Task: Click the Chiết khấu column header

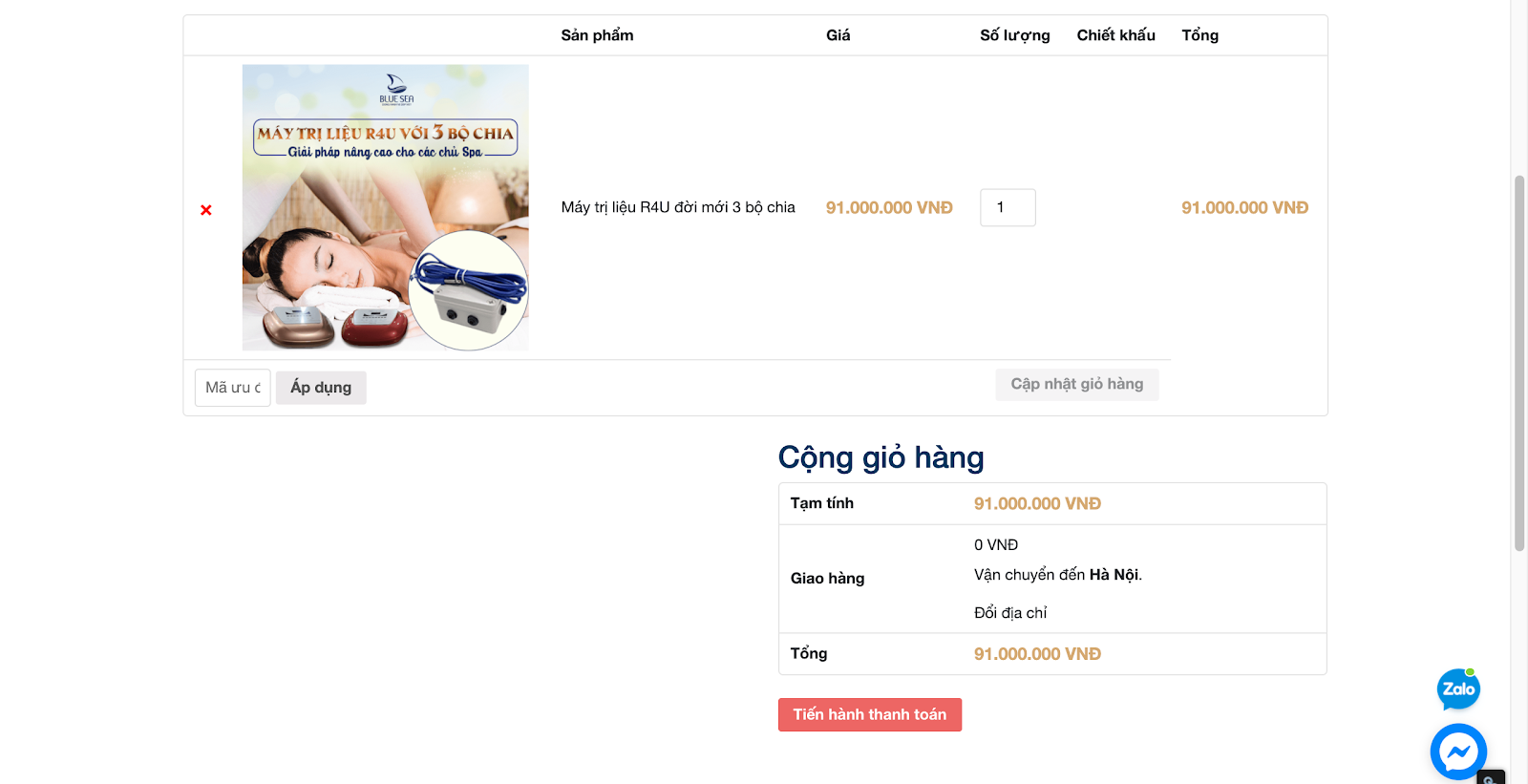Action: tap(1115, 35)
